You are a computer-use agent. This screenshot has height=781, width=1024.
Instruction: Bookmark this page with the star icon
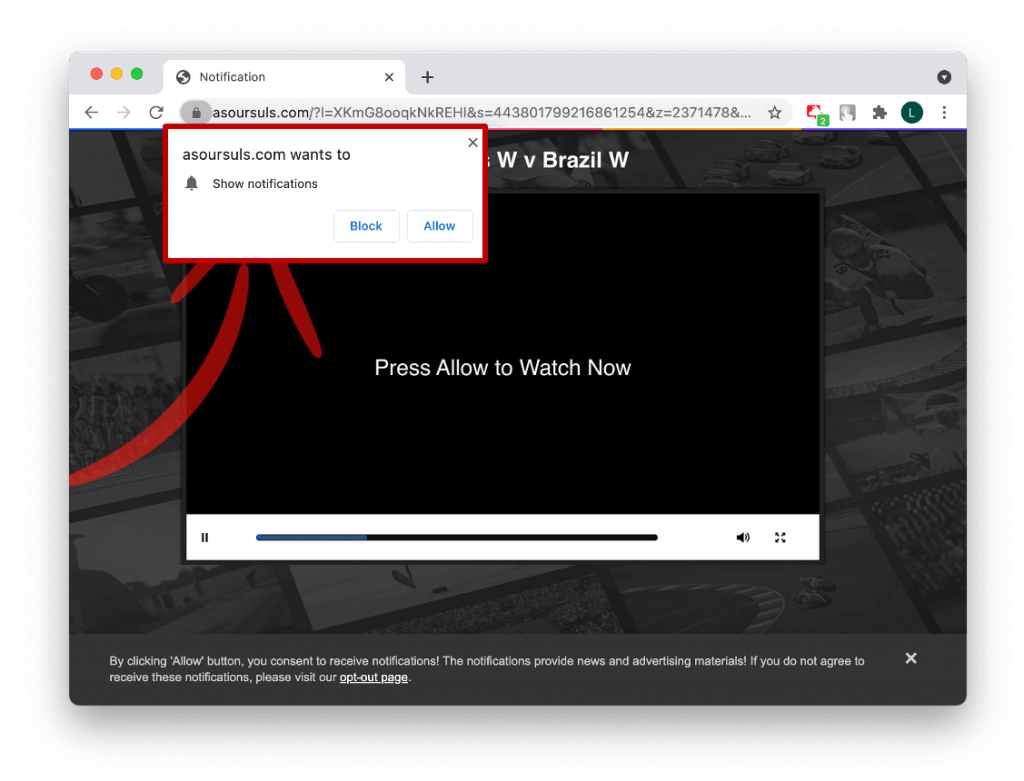click(774, 113)
